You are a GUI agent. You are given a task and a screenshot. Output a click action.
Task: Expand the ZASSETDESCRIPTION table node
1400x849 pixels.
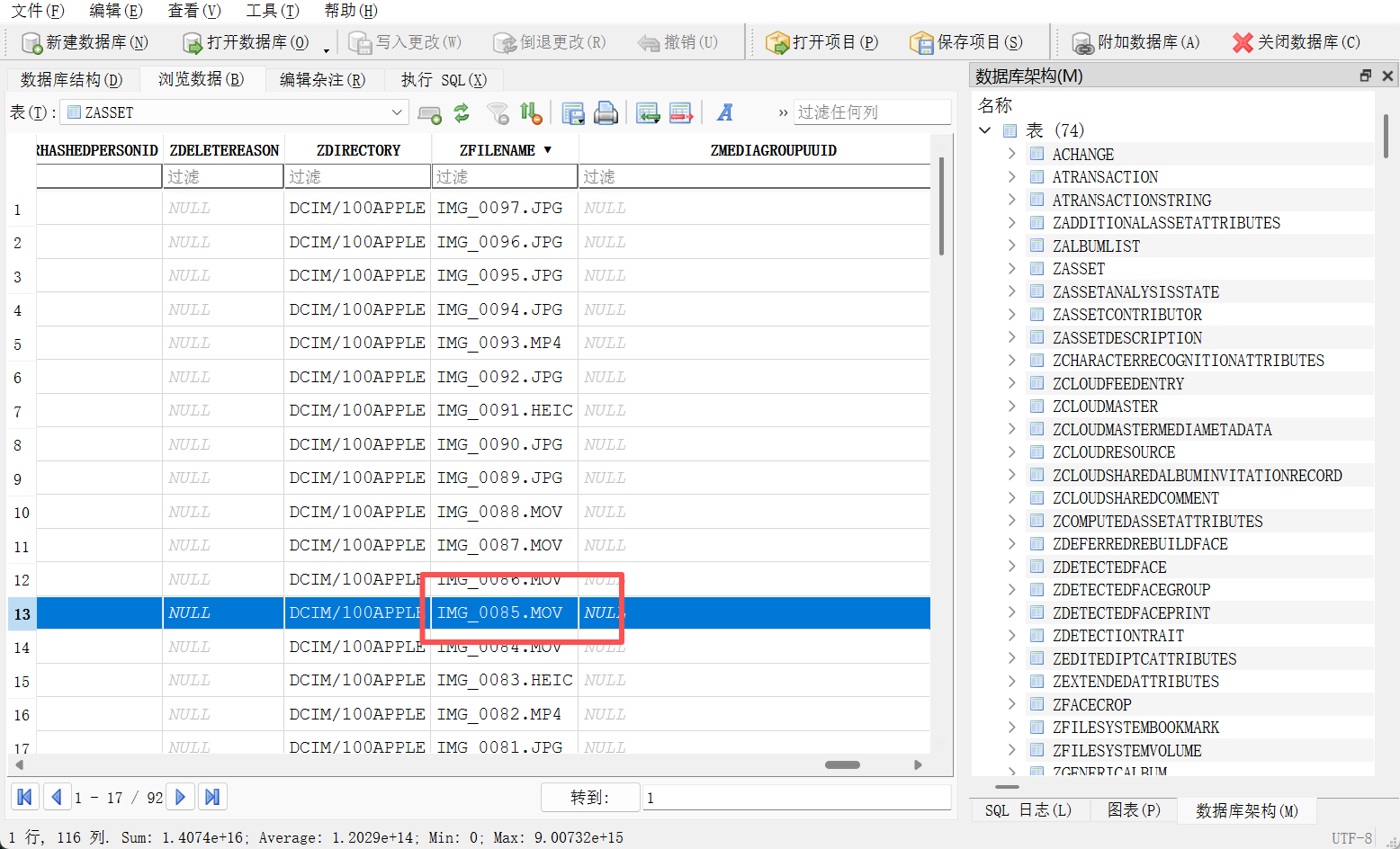click(1011, 337)
